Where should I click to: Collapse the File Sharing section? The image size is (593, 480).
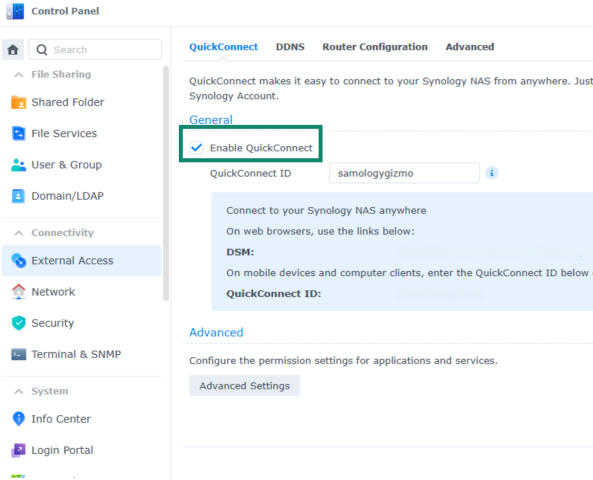19,75
